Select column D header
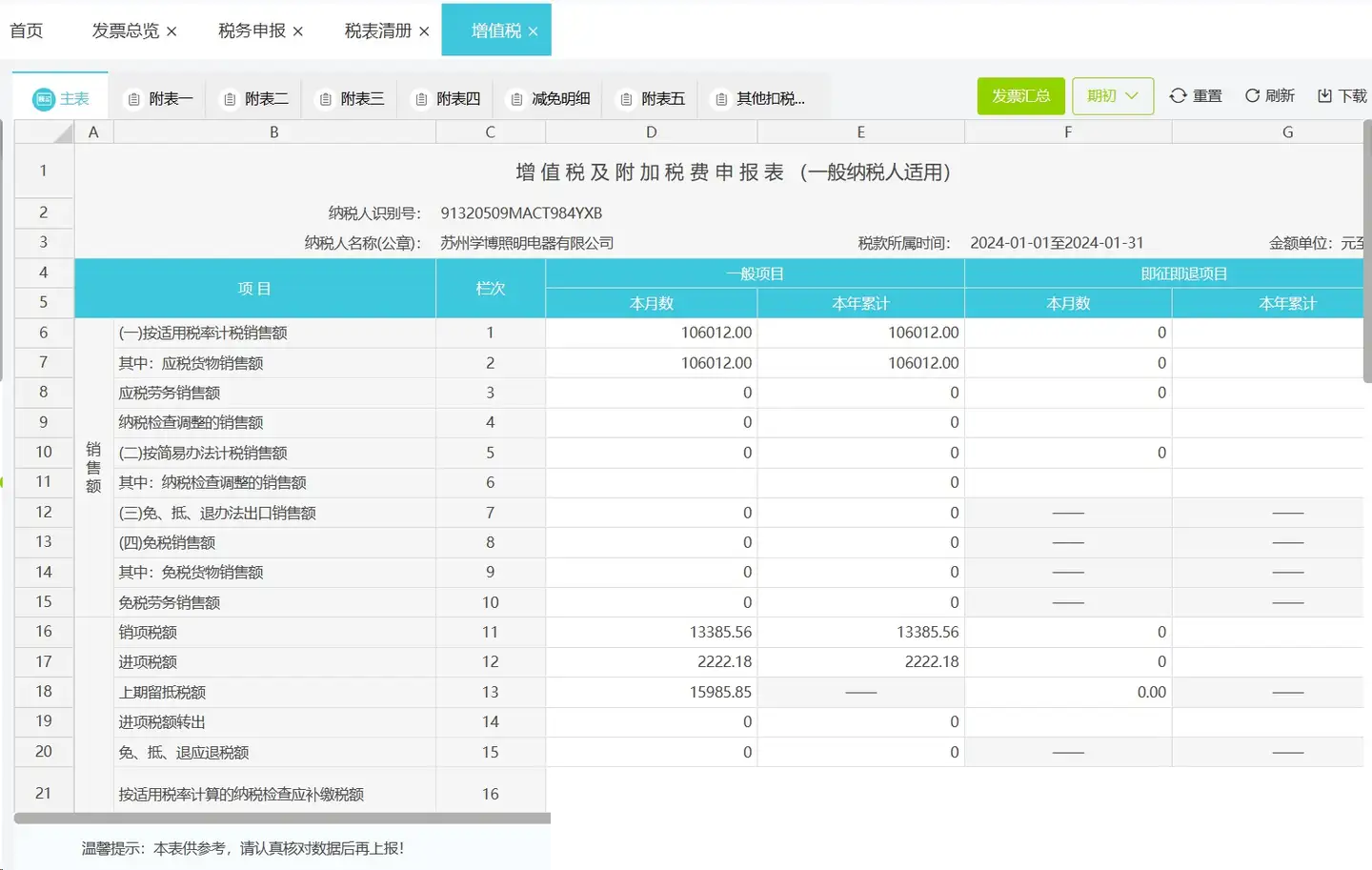Image resolution: width=1372 pixels, height=870 pixels. (651, 132)
